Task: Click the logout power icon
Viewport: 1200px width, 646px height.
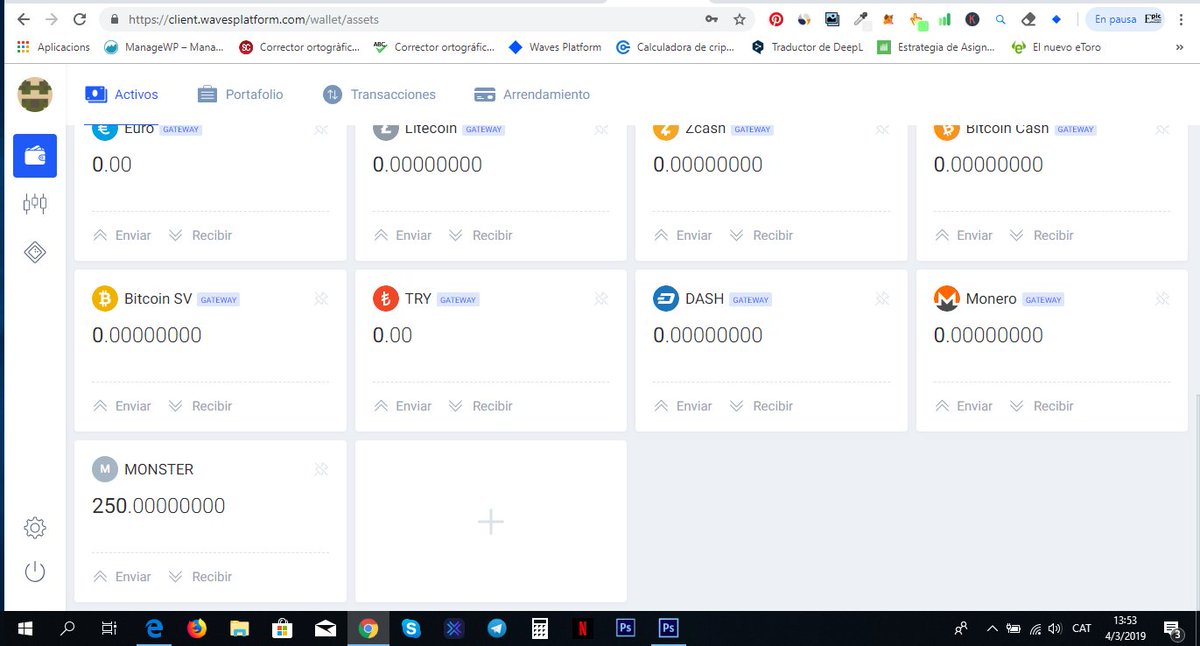Action: pos(35,572)
